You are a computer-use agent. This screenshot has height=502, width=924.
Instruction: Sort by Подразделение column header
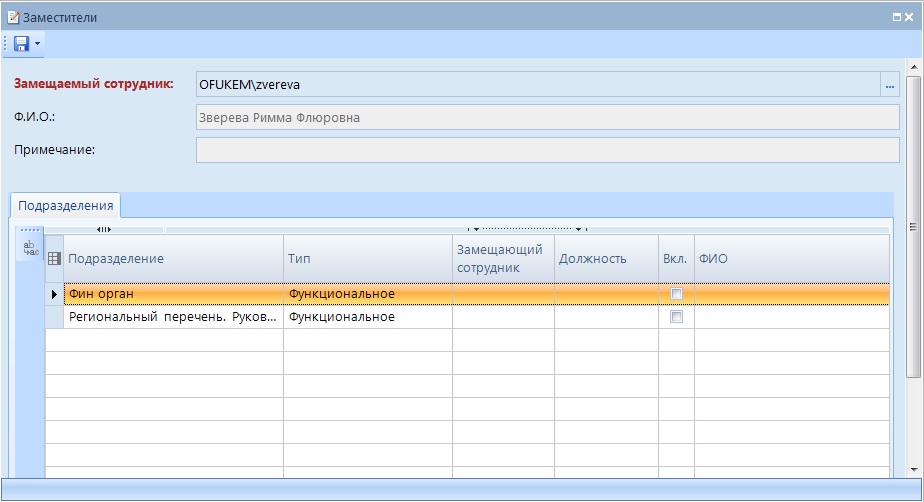click(x=173, y=259)
